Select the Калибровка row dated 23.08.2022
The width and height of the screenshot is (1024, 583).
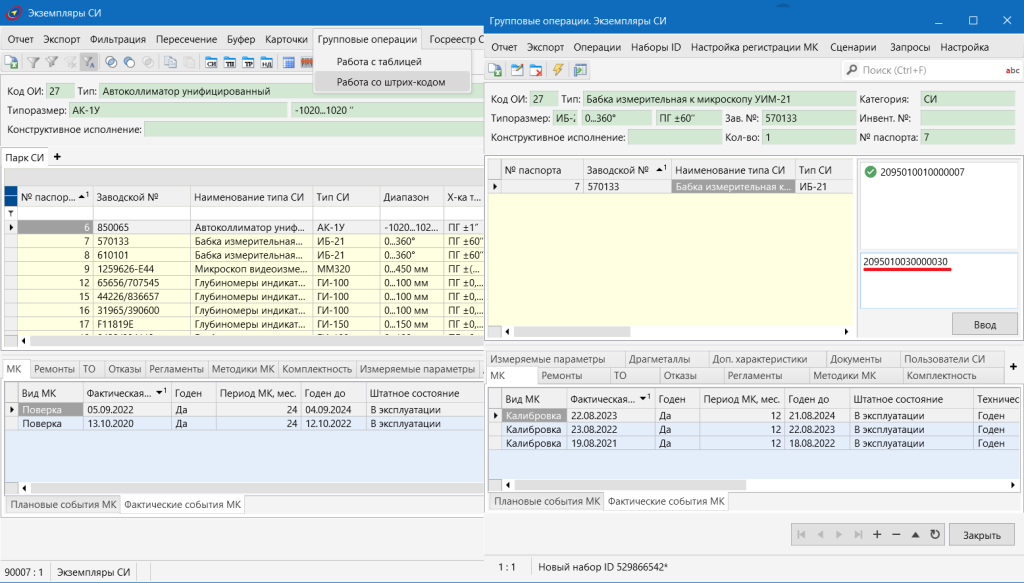(760, 430)
